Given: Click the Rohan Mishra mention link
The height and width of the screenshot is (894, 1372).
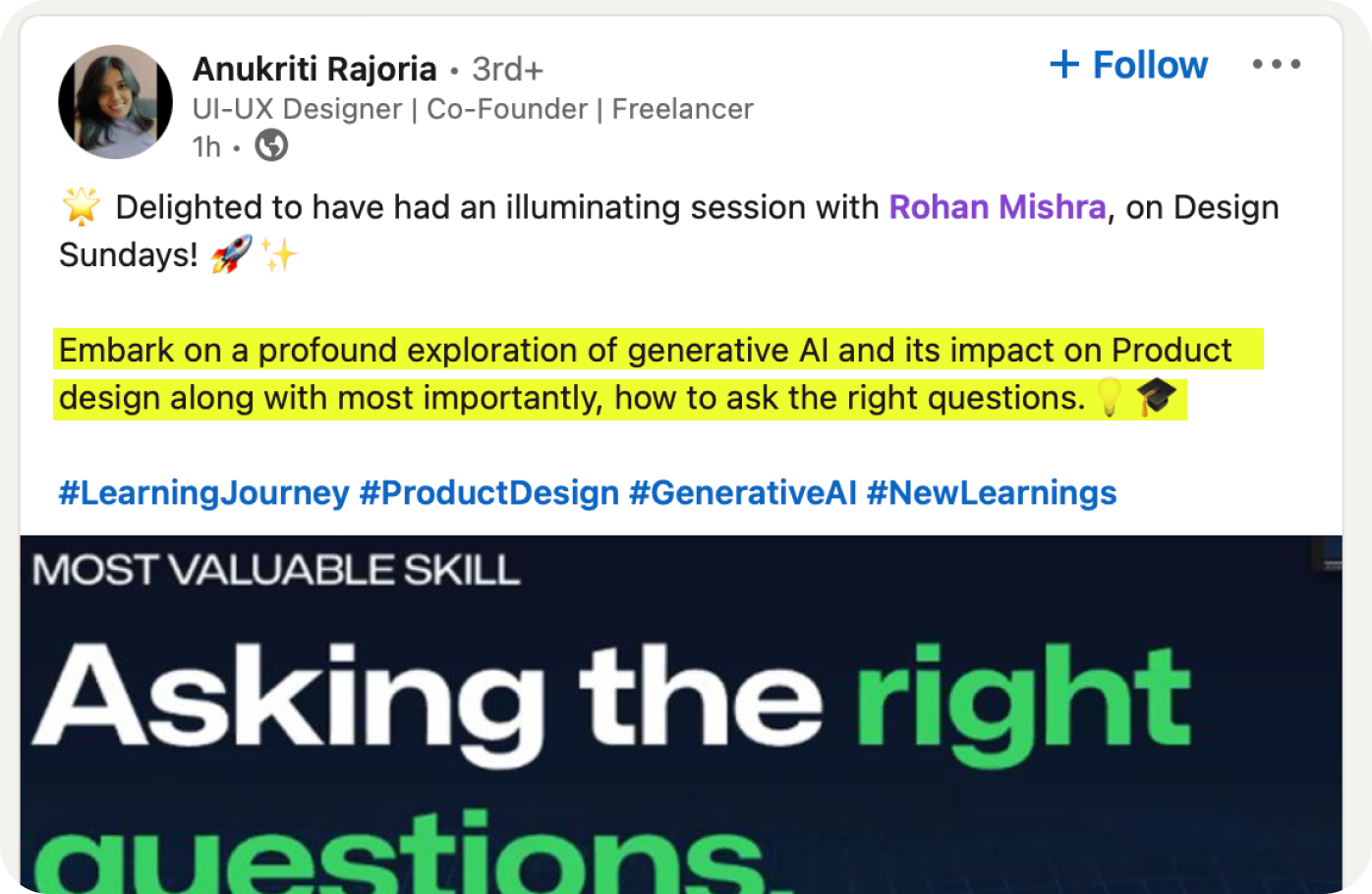Looking at the screenshot, I should [997, 207].
